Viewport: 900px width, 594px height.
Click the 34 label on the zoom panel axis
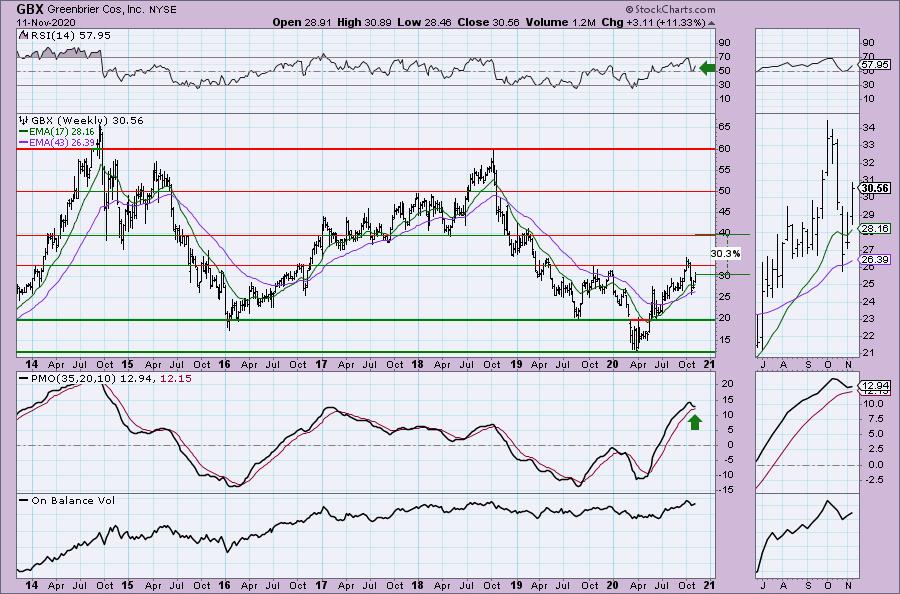pos(867,127)
